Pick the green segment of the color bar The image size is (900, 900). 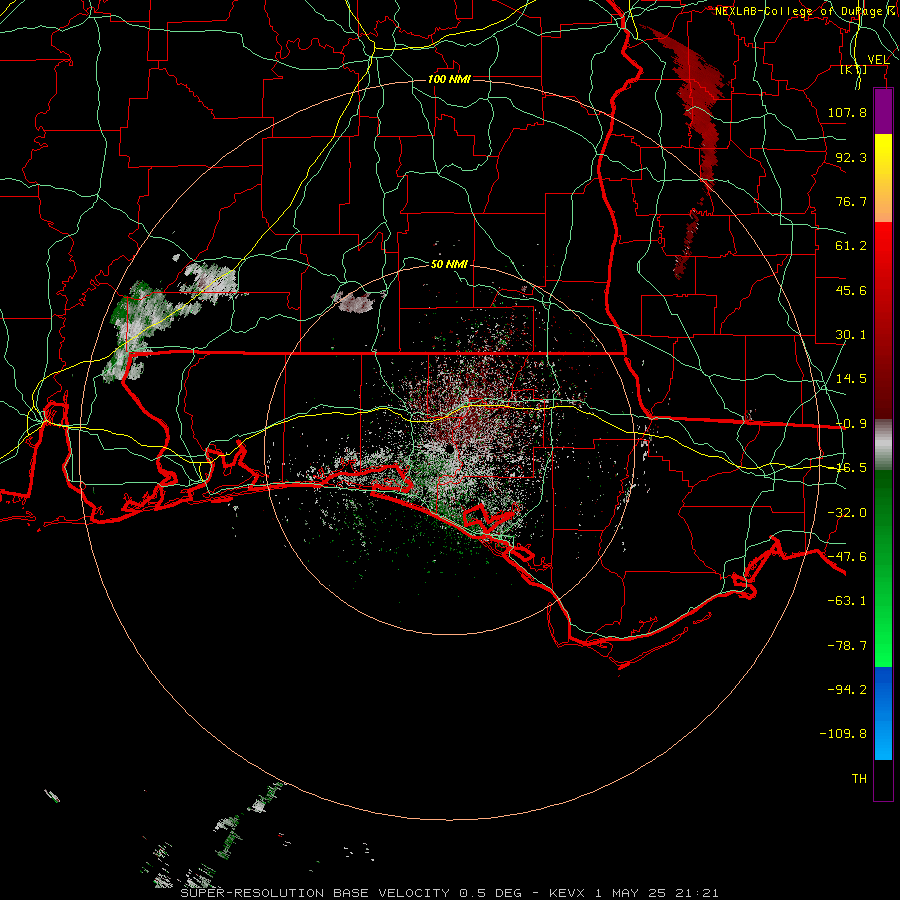[x=883, y=568]
